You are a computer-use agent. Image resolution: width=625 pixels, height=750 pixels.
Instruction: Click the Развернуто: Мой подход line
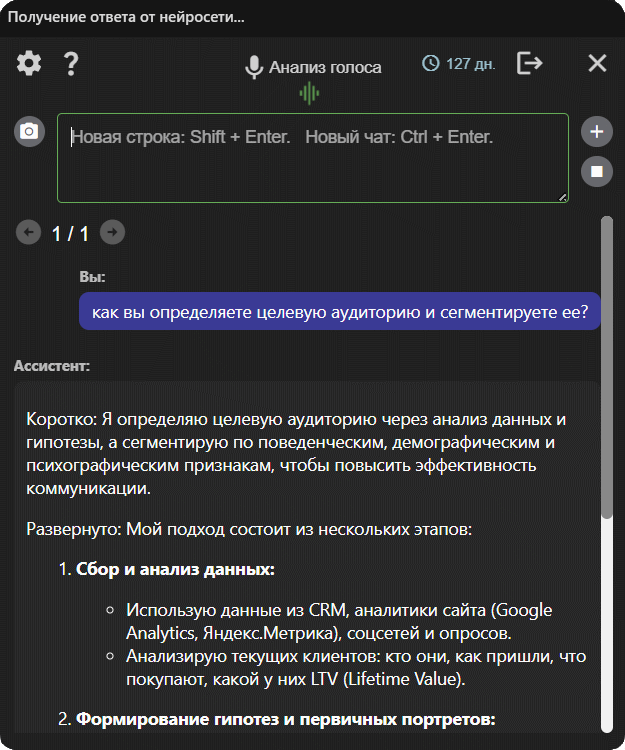pyautogui.click(x=249, y=529)
